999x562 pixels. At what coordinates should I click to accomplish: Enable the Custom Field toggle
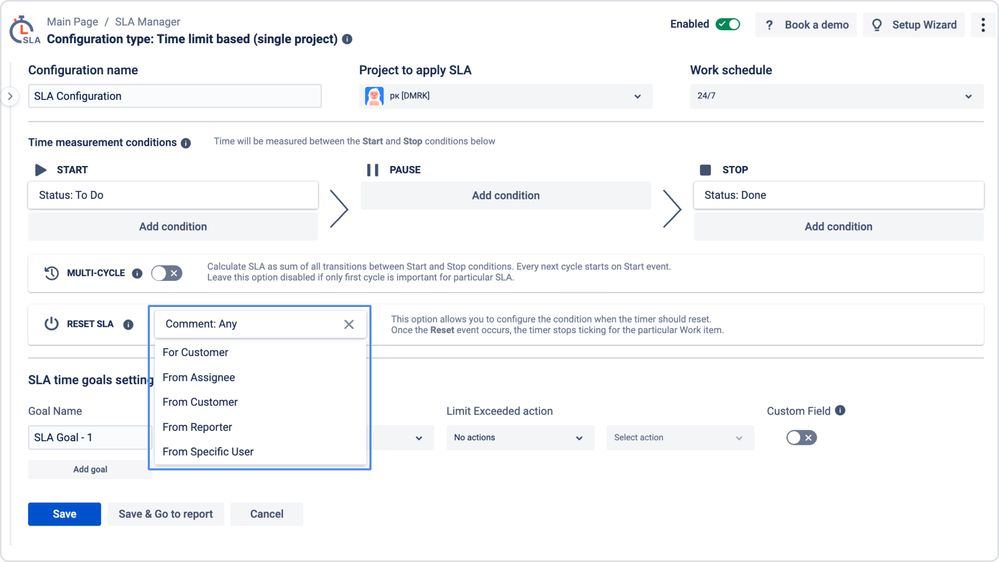(x=801, y=438)
